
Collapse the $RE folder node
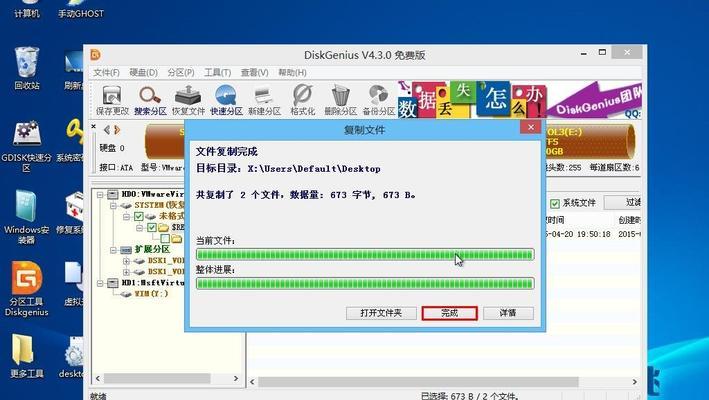[x=140, y=227]
